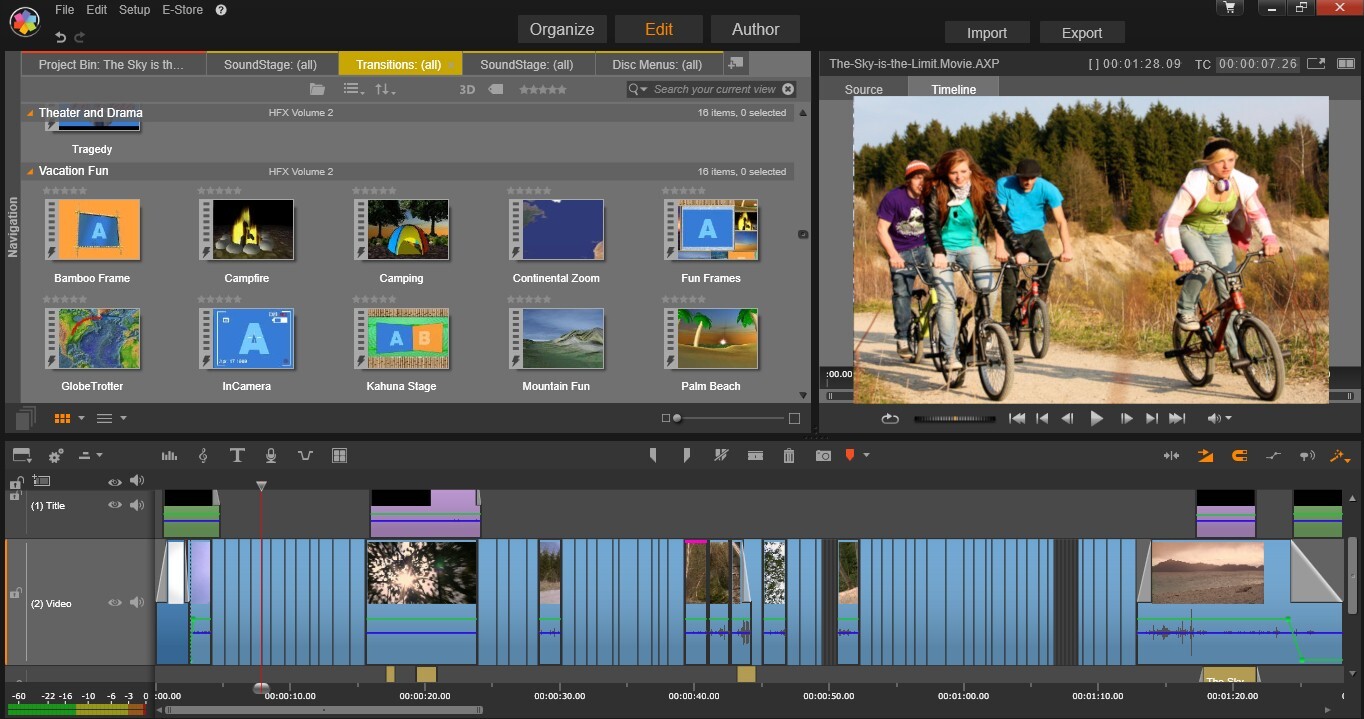The width and height of the screenshot is (1364, 719).
Task: Select the Palm Beach transition thumbnail
Action: (x=711, y=338)
